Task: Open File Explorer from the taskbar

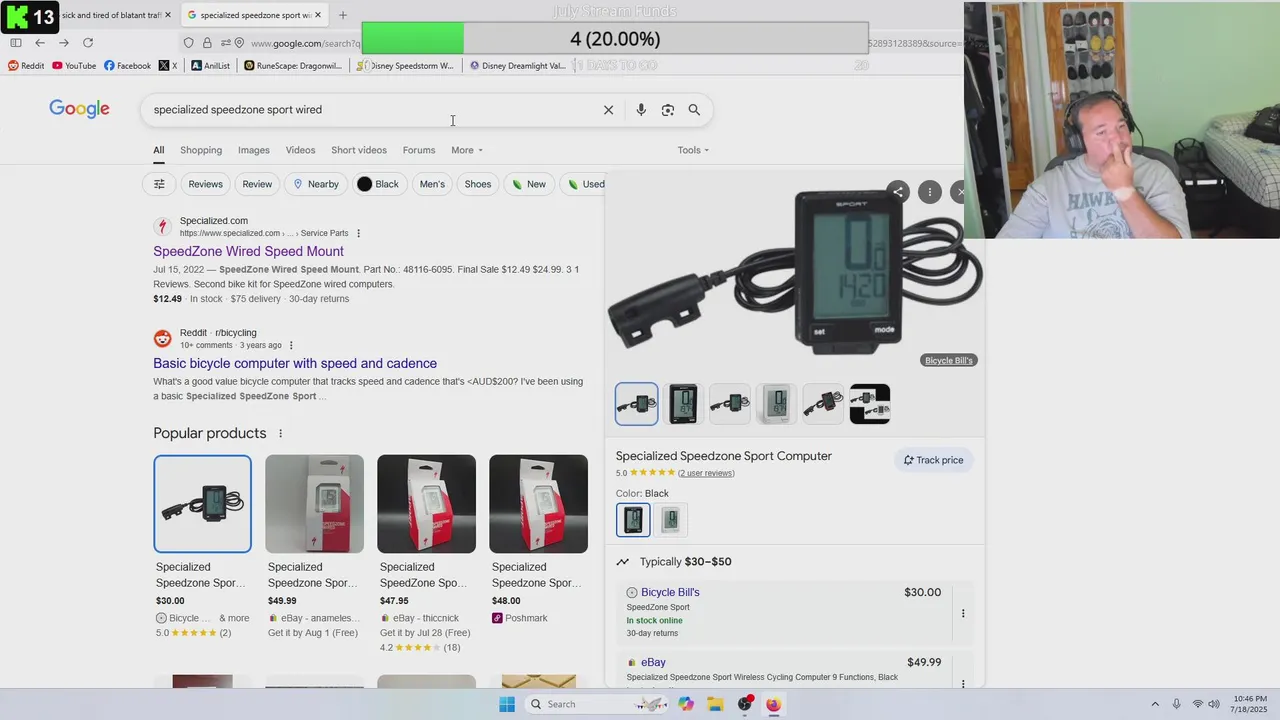Action: pyautogui.click(x=715, y=704)
